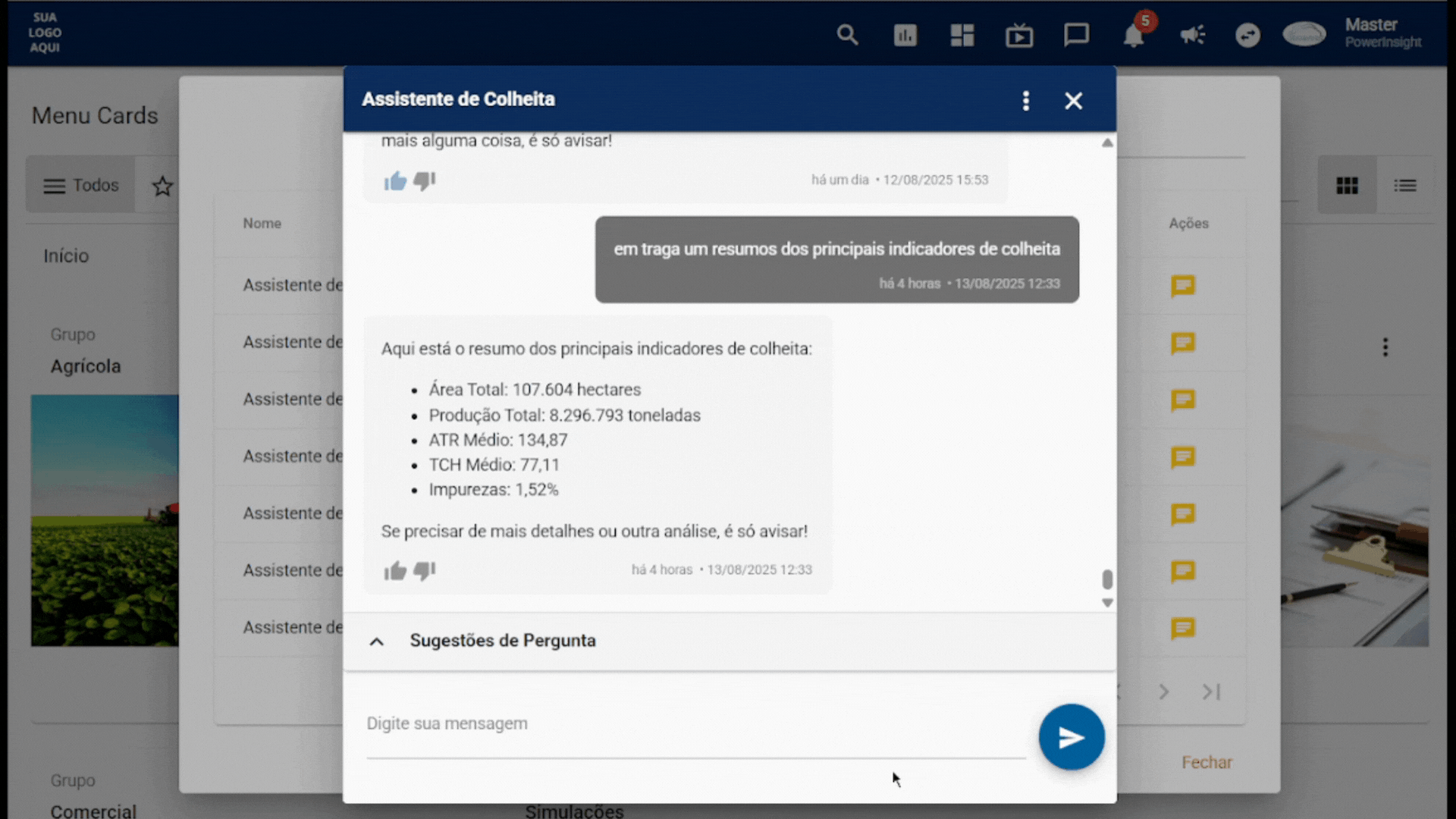Viewport: 1456px width, 819px height.
Task: Click the Menu Cards page title
Action: point(95,115)
